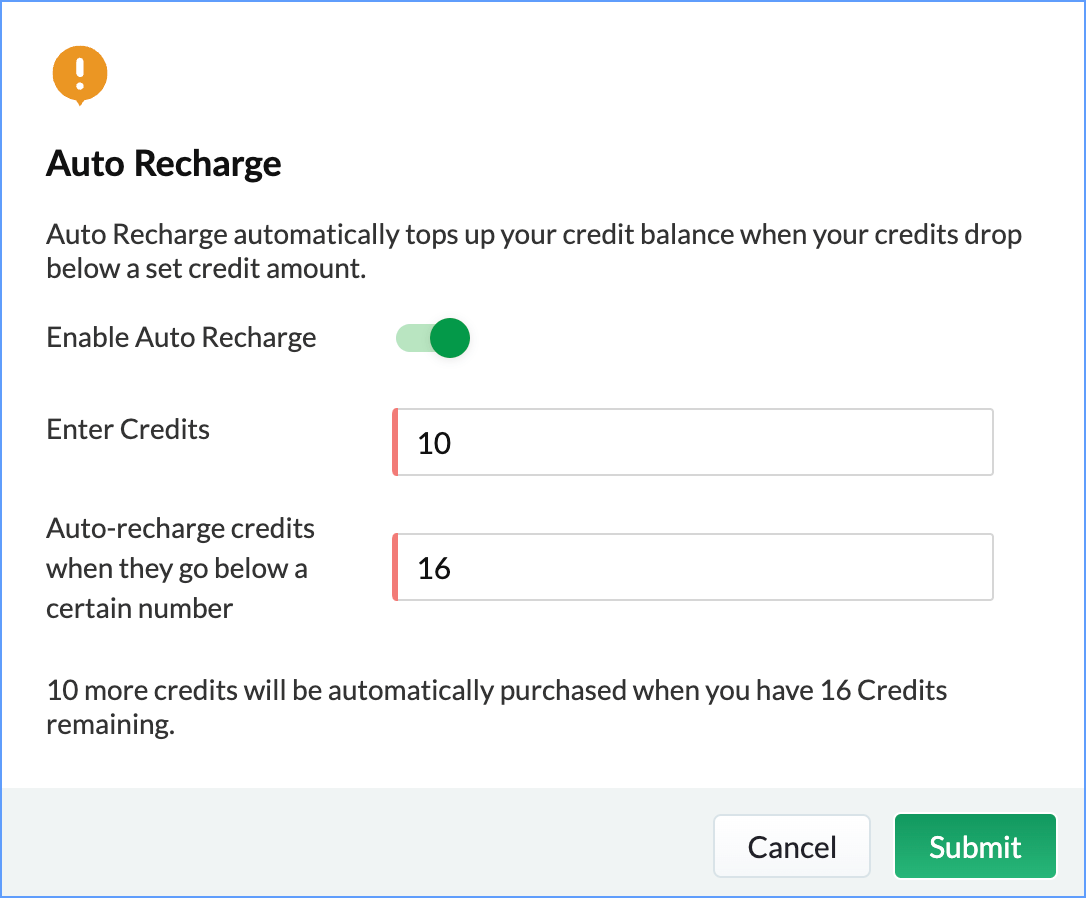The width and height of the screenshot is (1086, 898).
Task: Toggle the Enable Auto Recharge switch
Action: [x=433, y=338]
